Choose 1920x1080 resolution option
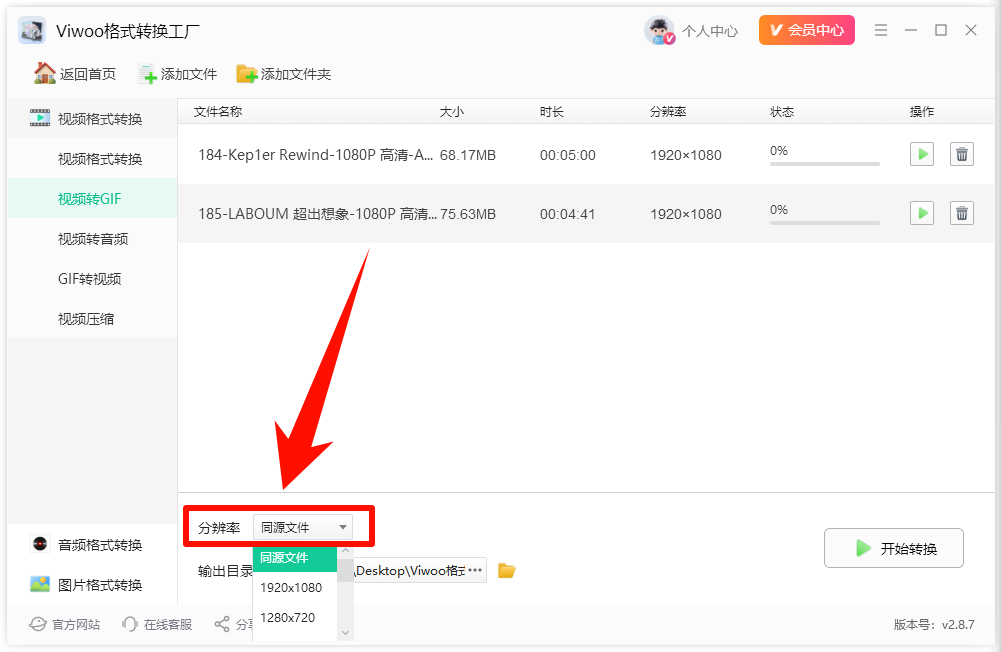Viewport: 1002px width, 652px height. [x=295, y=587]
